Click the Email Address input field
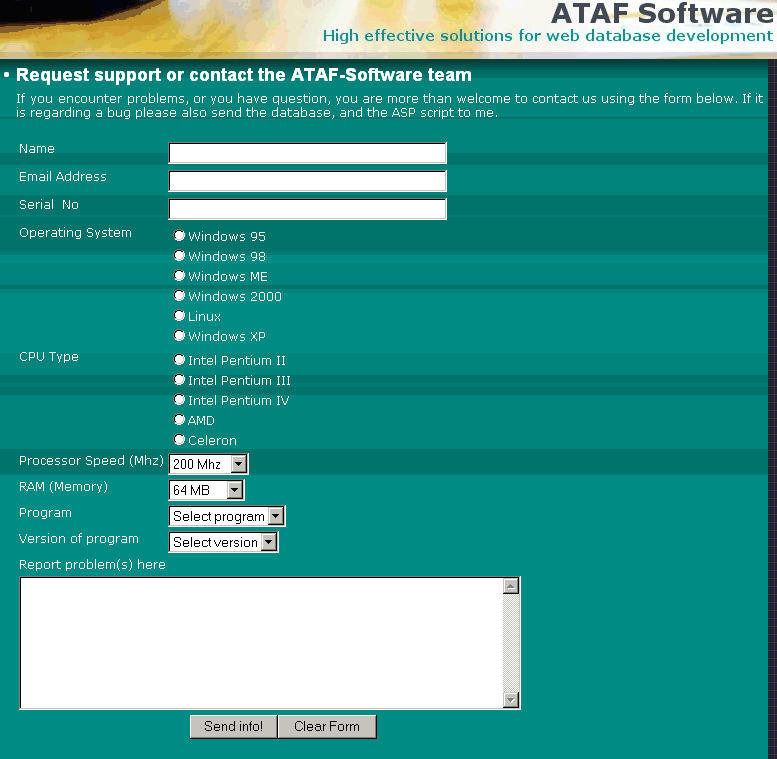This screenshot has height=759, width=777. 307,181
